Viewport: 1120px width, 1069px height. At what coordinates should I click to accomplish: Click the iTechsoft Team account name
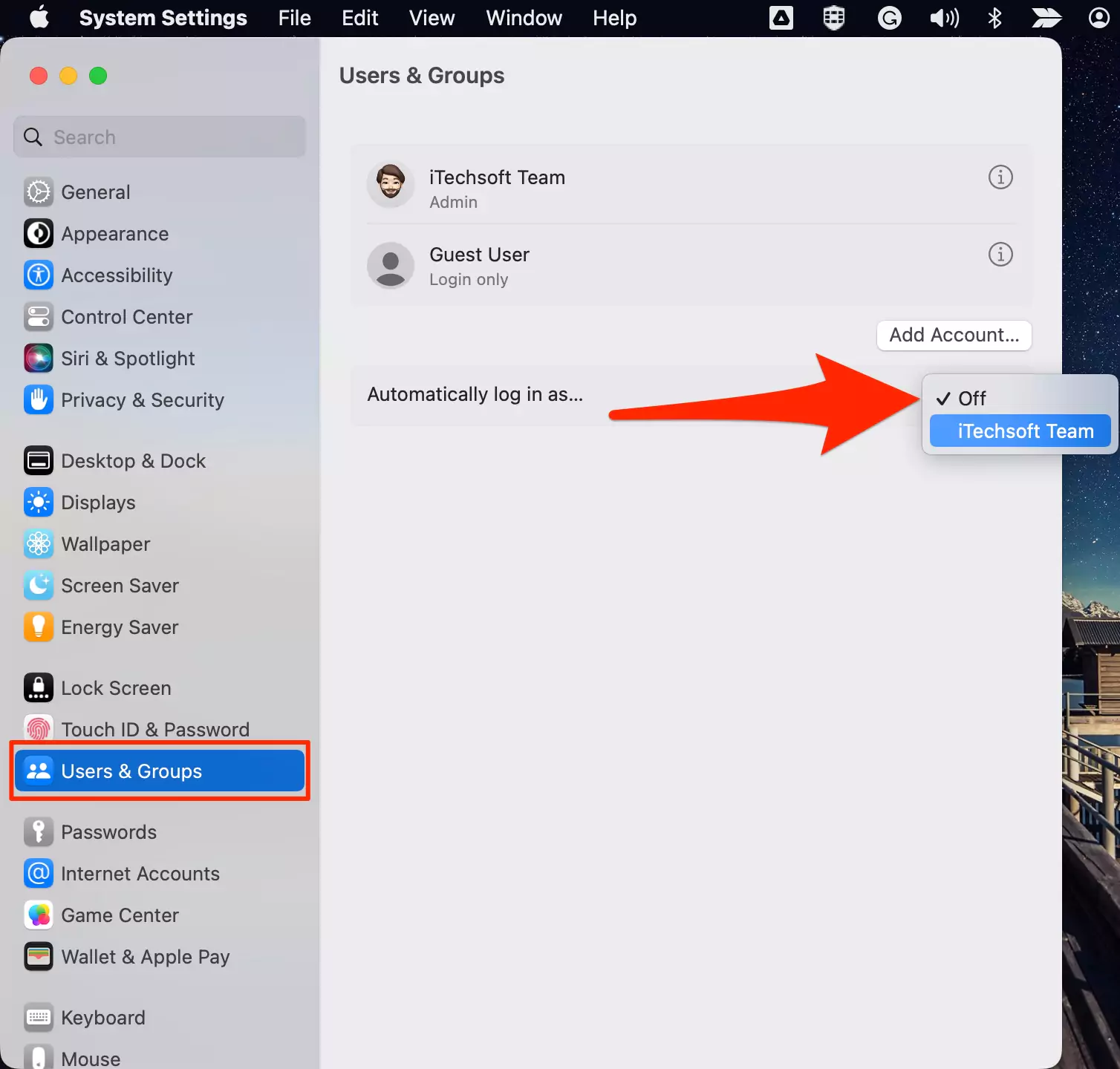coord(498,177)
